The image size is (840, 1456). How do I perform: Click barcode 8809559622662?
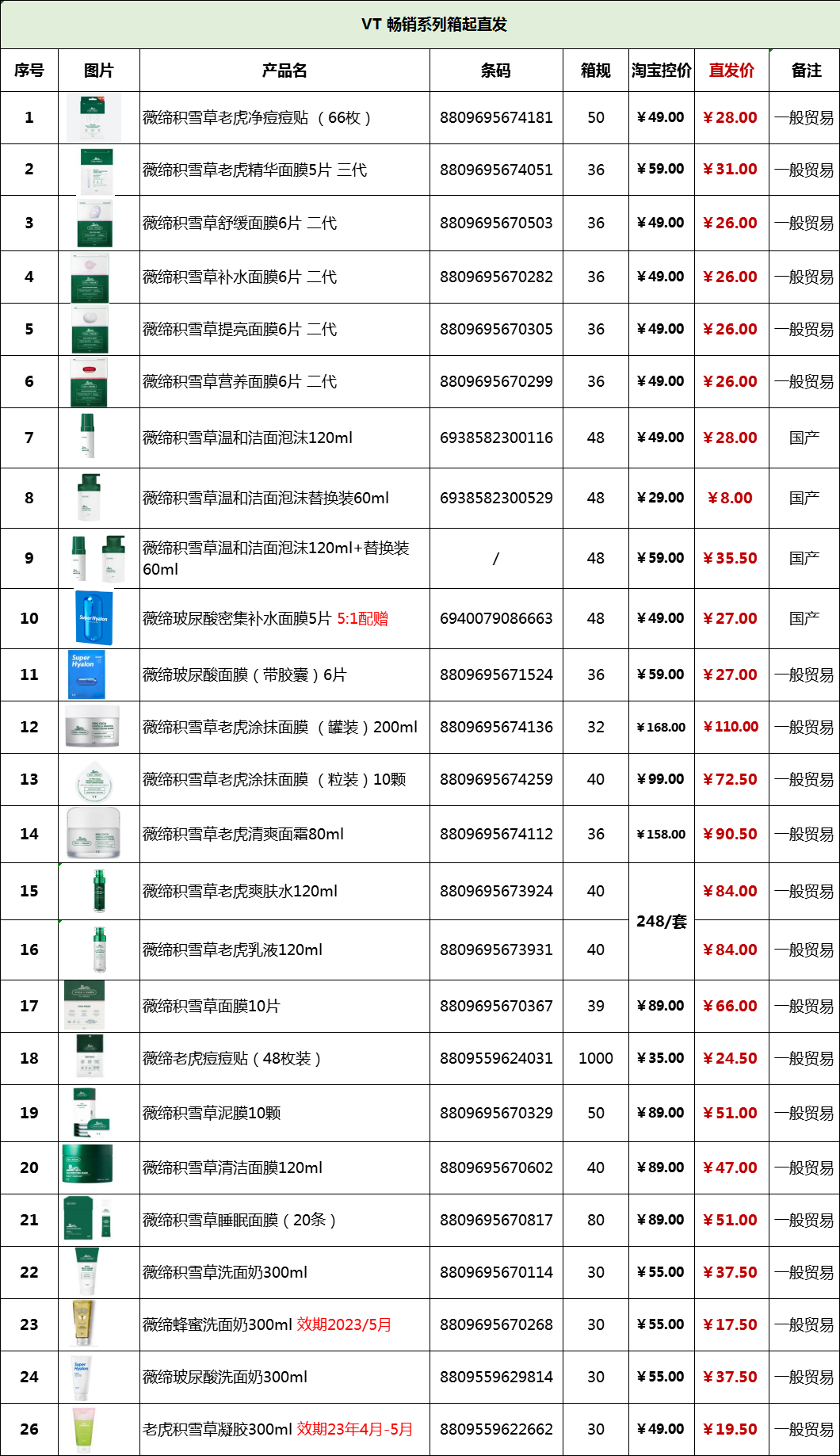497,1429
